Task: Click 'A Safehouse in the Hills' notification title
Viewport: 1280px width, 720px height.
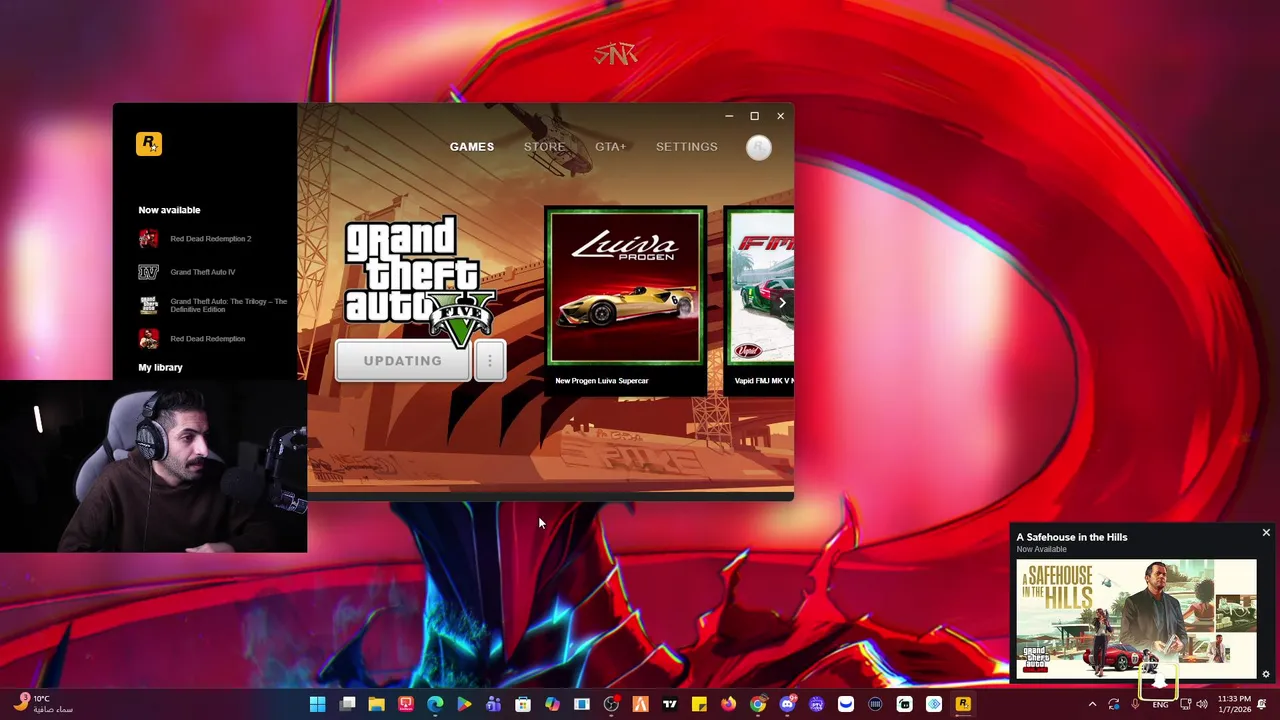Action: pyautogui.click(x=1072, y=537)
